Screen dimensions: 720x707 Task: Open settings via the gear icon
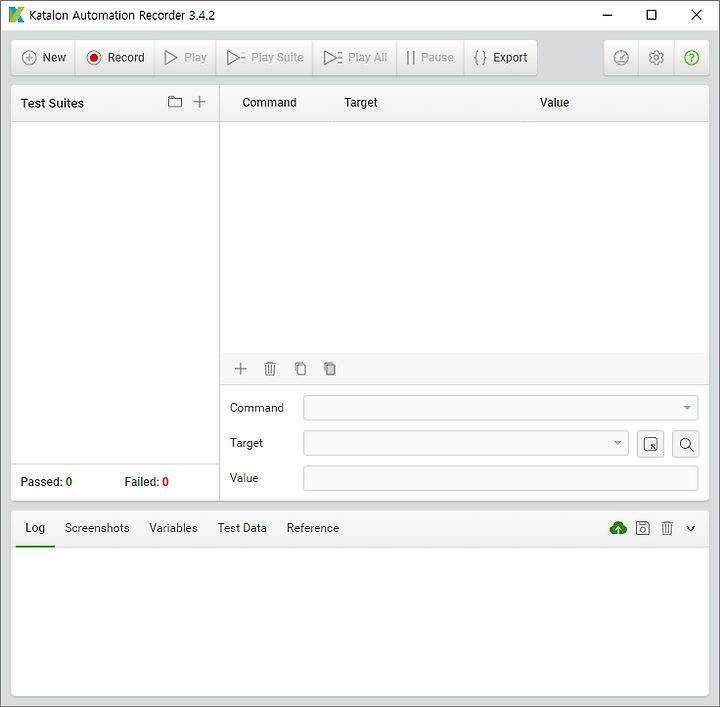coord(656,58)
